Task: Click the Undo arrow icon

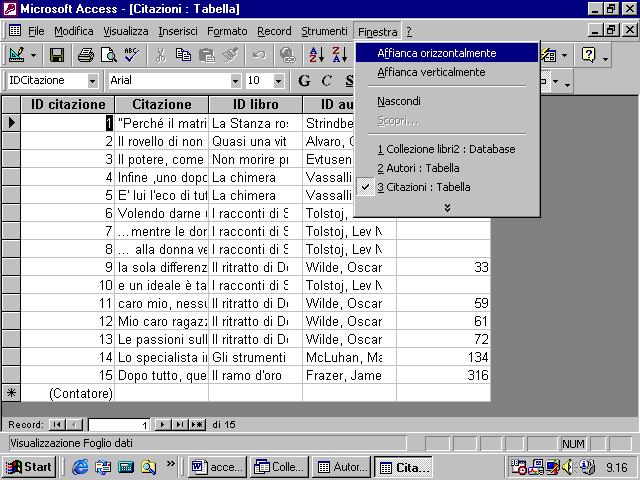Action: pos(259,55)
